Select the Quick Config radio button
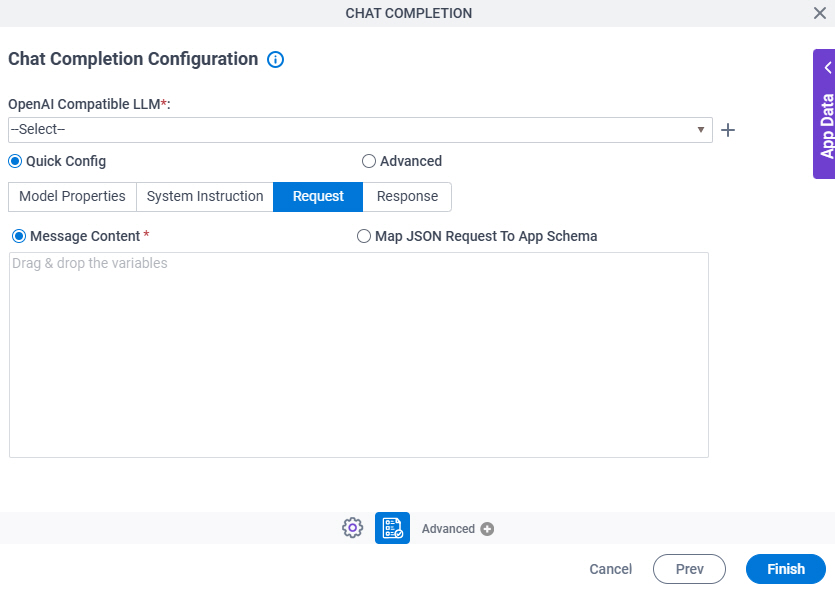 coord(15,161)
